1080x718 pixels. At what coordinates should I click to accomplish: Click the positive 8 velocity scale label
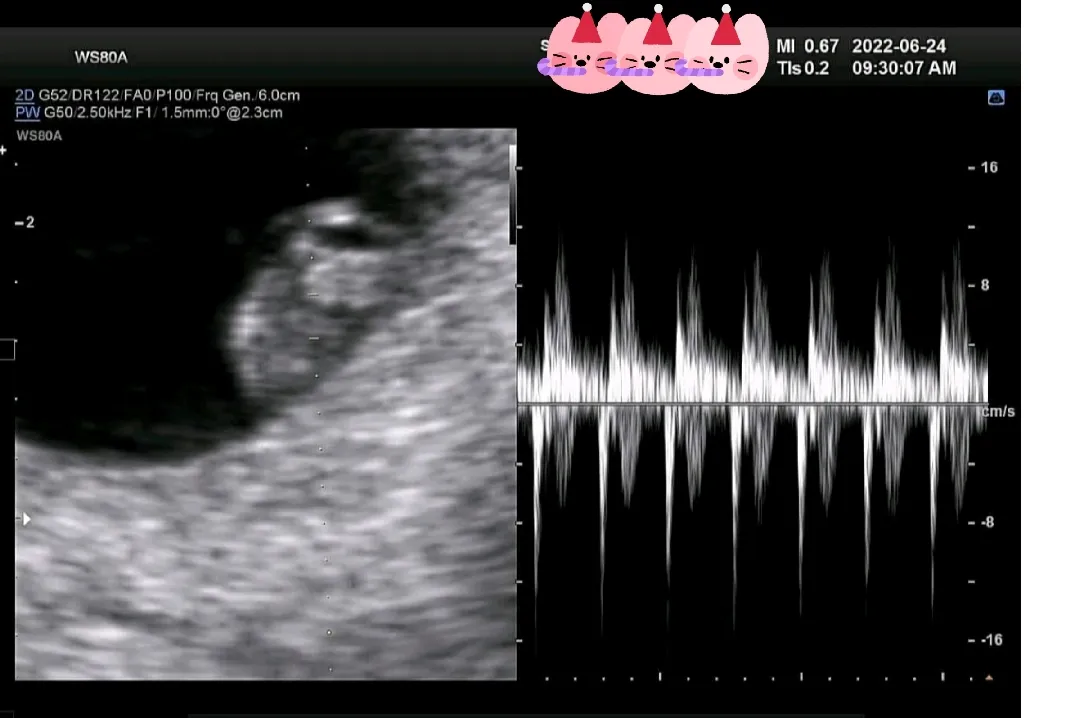tap(985, 285)
